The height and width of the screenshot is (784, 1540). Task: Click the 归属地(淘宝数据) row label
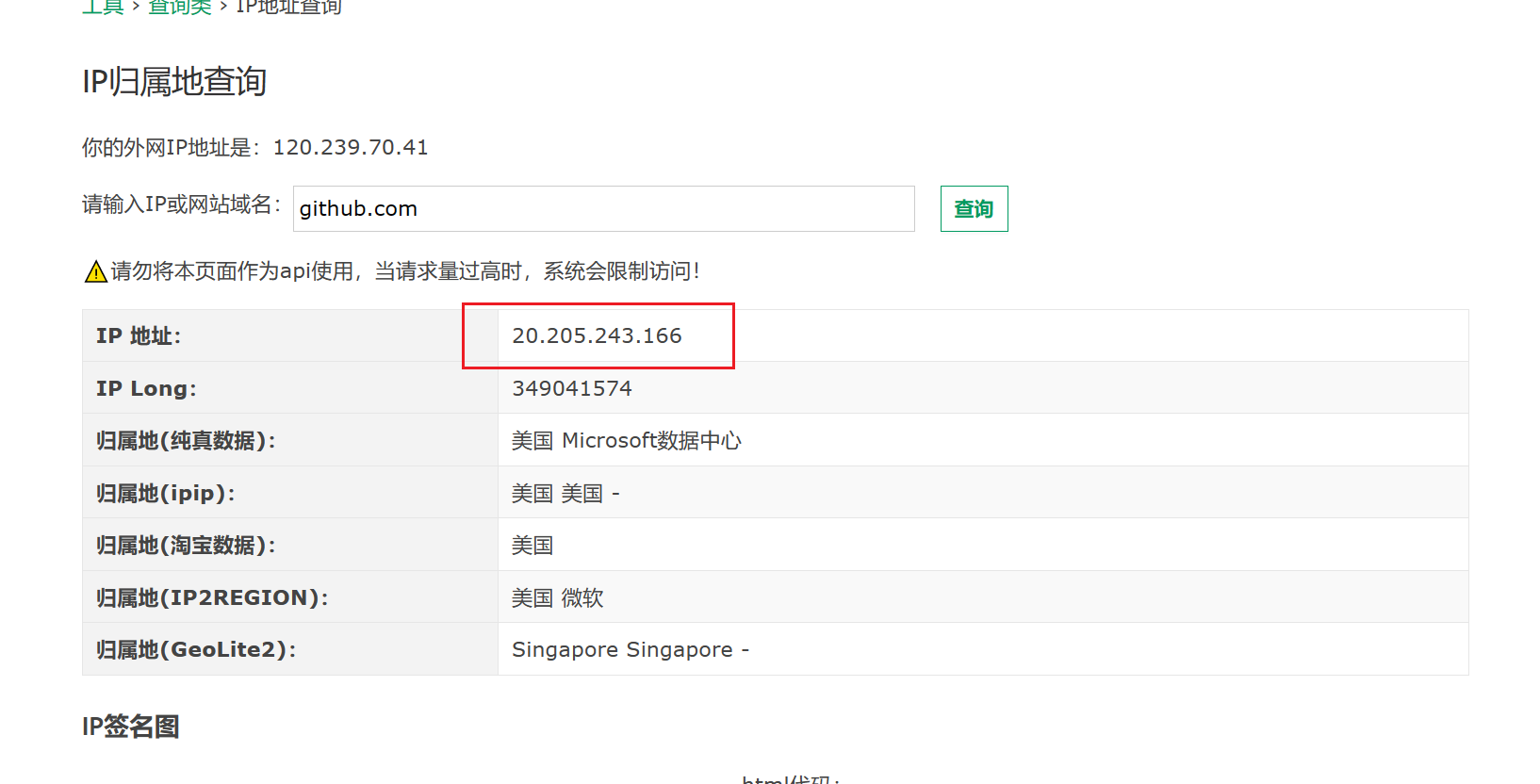click(186, 545)
